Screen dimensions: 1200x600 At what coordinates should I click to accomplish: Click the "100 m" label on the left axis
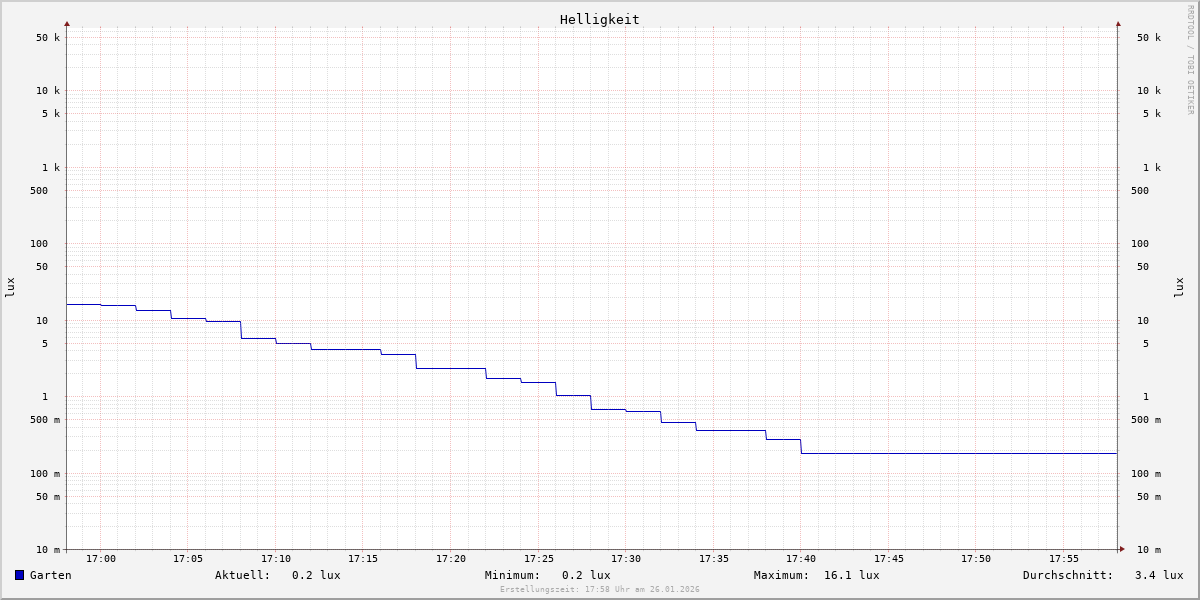(45, 474)
